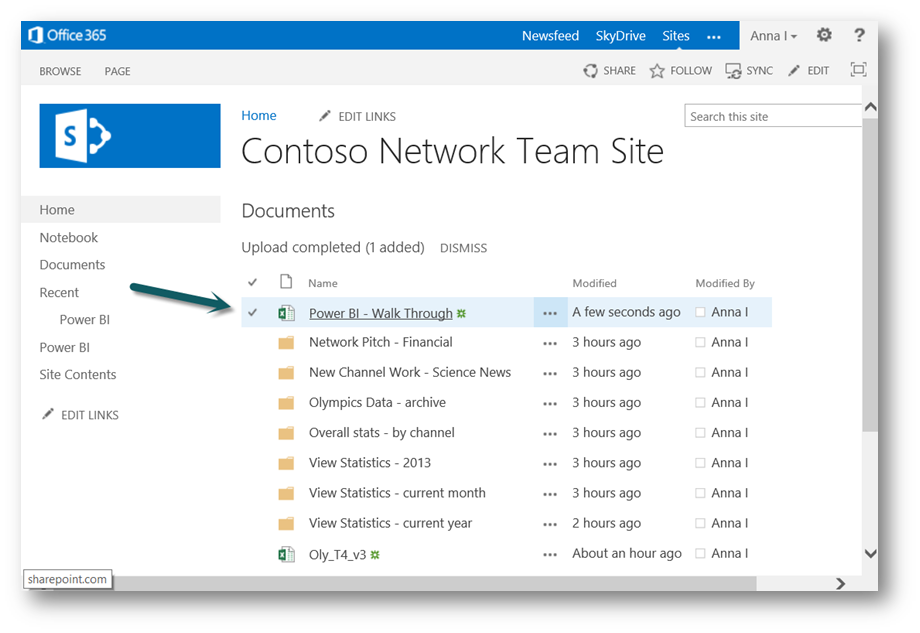
Task: Select Notebook in the left navigation
Action: pyautogui.click(x=69, y=238)
